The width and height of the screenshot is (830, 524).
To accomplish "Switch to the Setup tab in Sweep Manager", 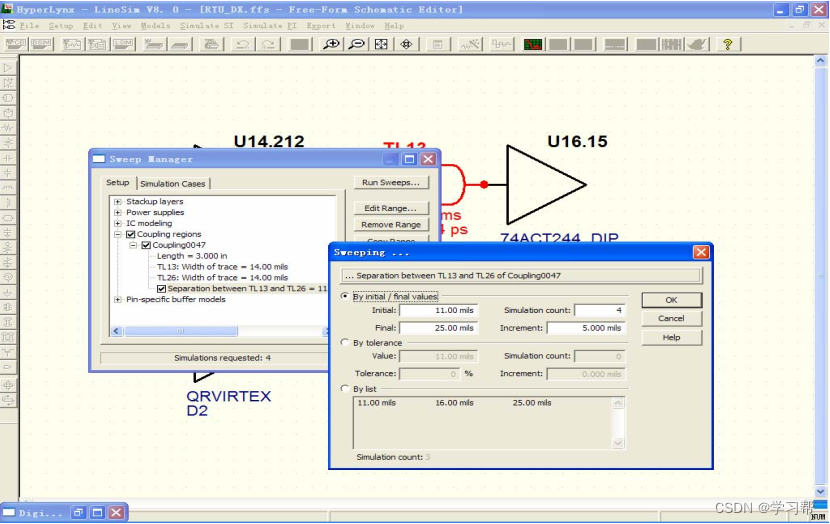I will (118, 183).
